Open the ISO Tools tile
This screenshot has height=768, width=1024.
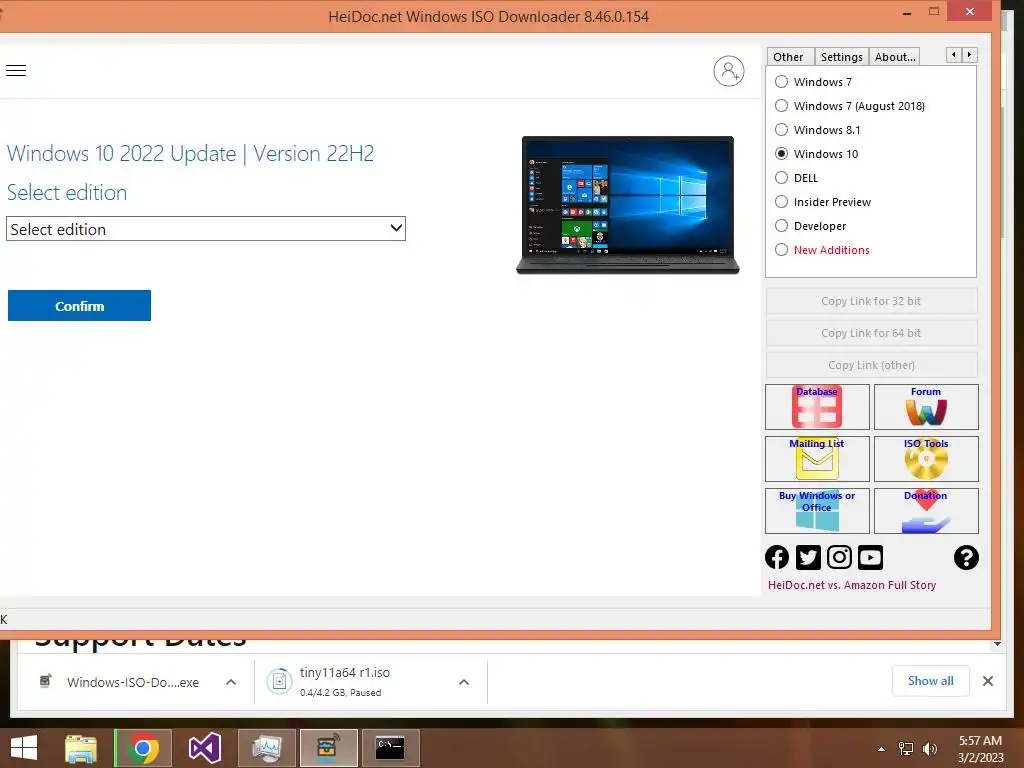click(x=926, y=459)
